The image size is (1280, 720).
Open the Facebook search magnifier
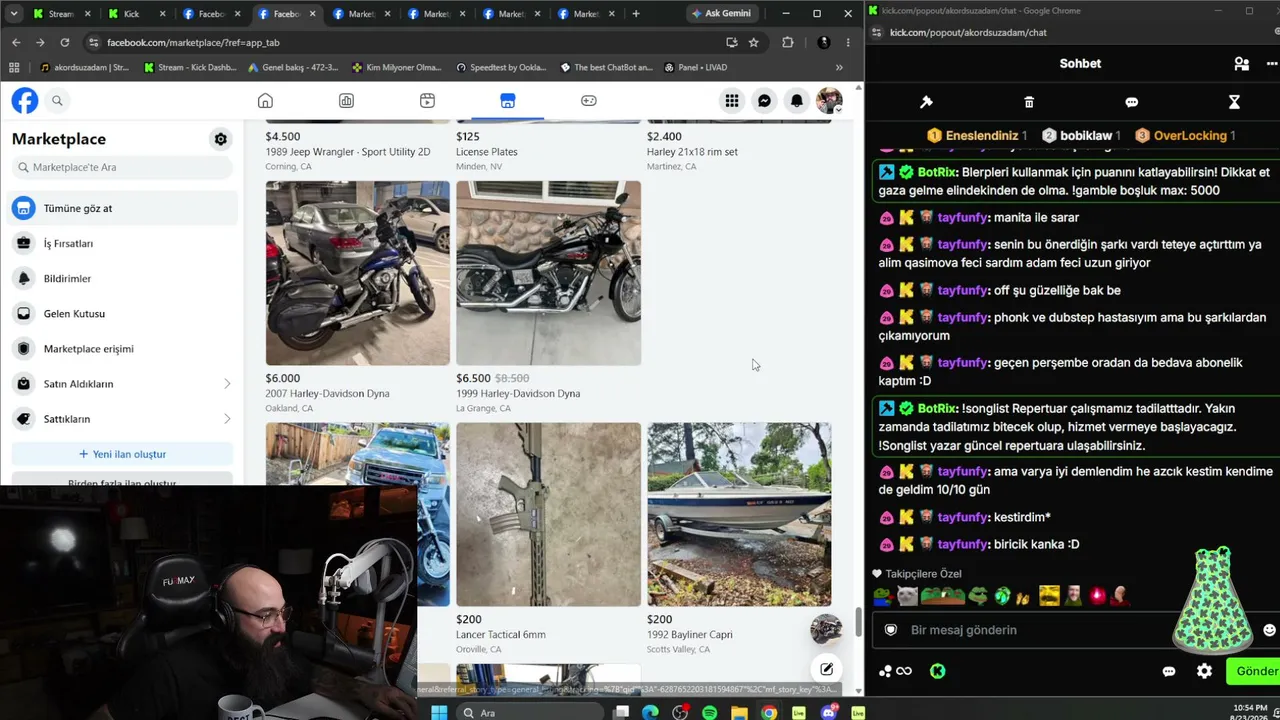pos(57,101)
